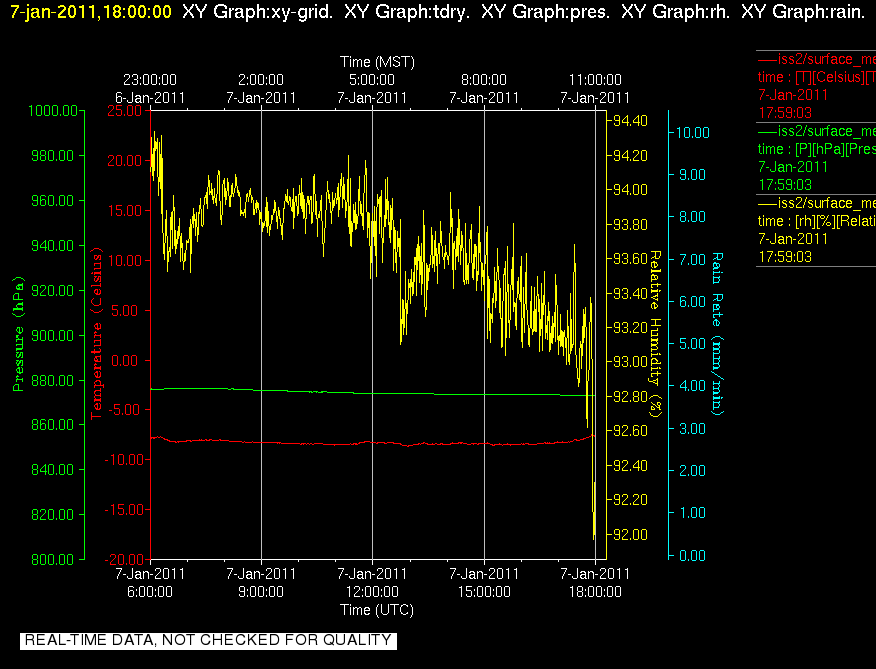Click temperature axis value 15.00
The height and width of the screenshot is (669, 876).
pyautogui.click(x=125, y=211)
